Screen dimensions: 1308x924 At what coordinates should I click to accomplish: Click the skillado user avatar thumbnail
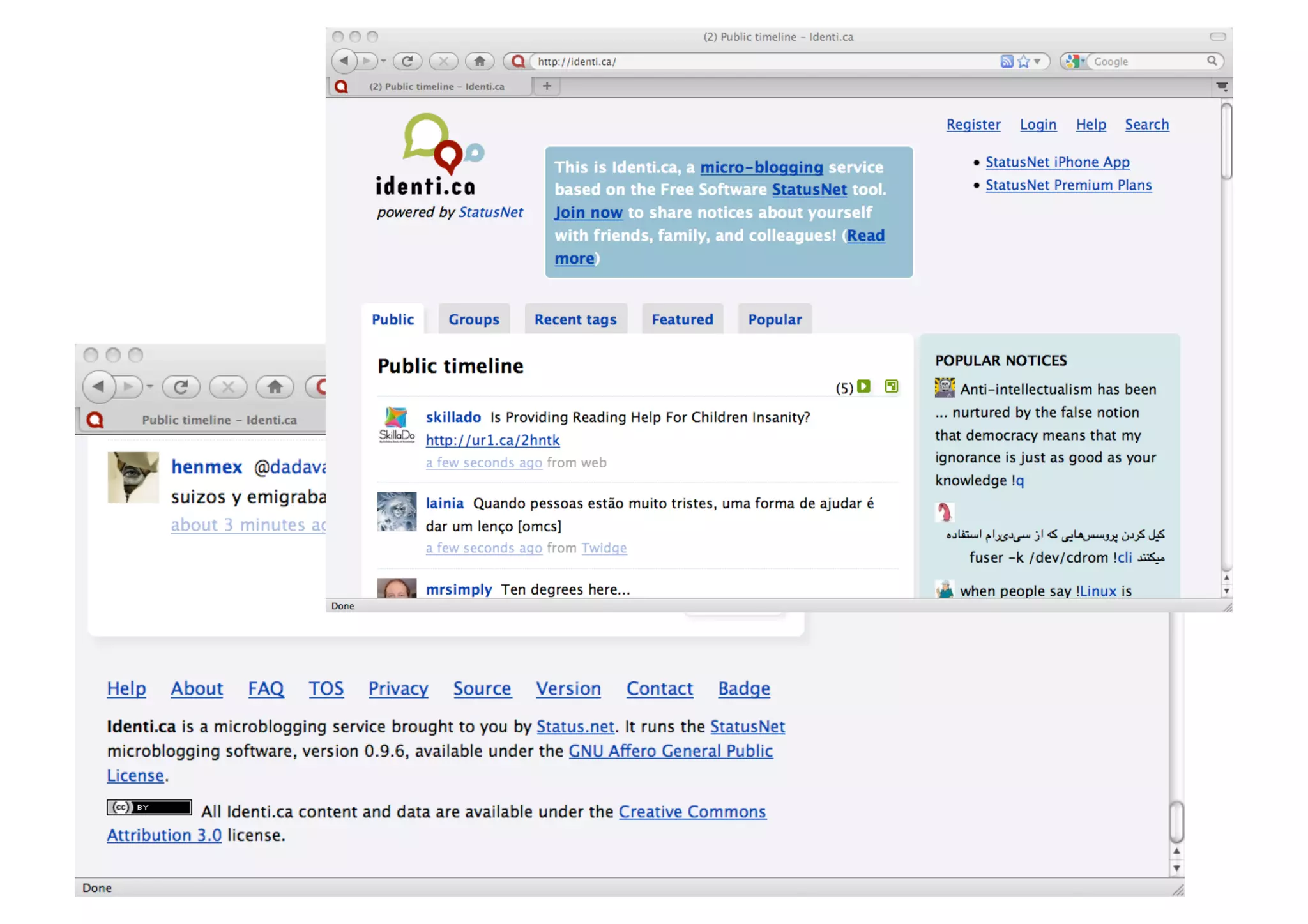pyautogui.click(x=397, y=425)
